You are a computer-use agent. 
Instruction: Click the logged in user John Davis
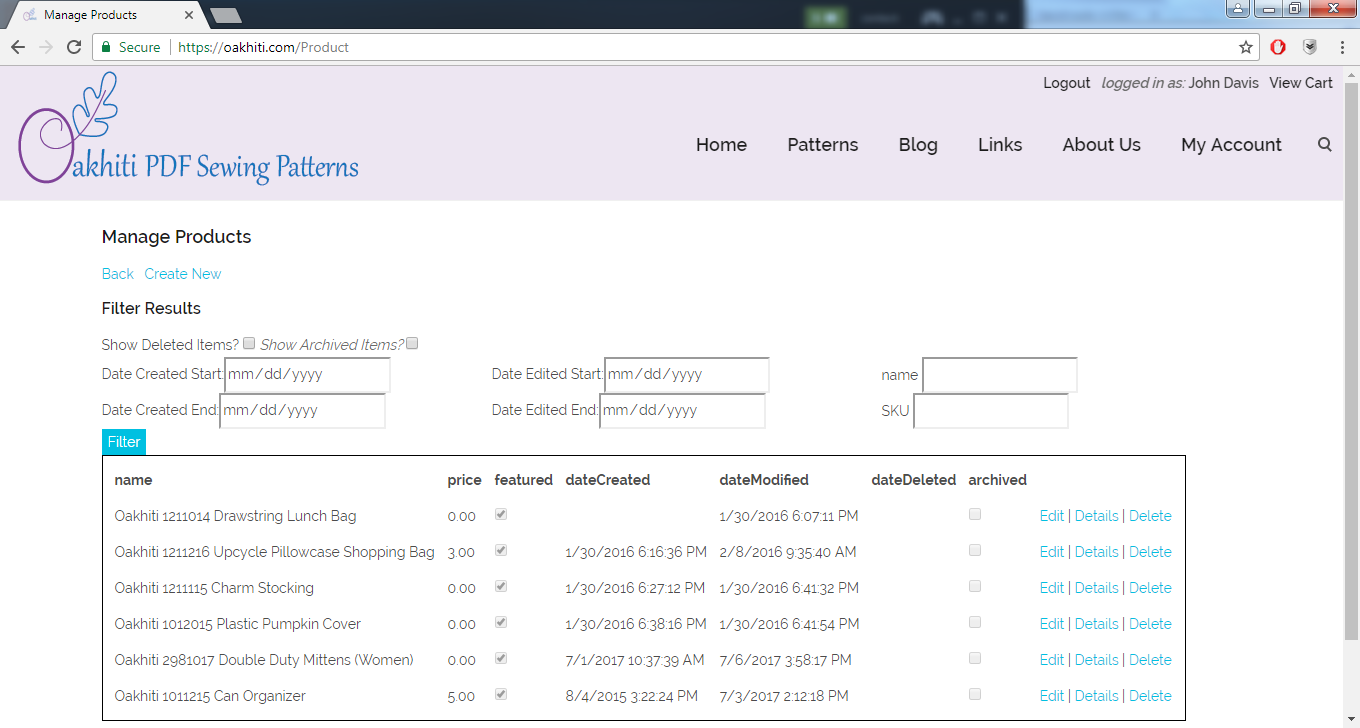click(x=1223, y=83)
